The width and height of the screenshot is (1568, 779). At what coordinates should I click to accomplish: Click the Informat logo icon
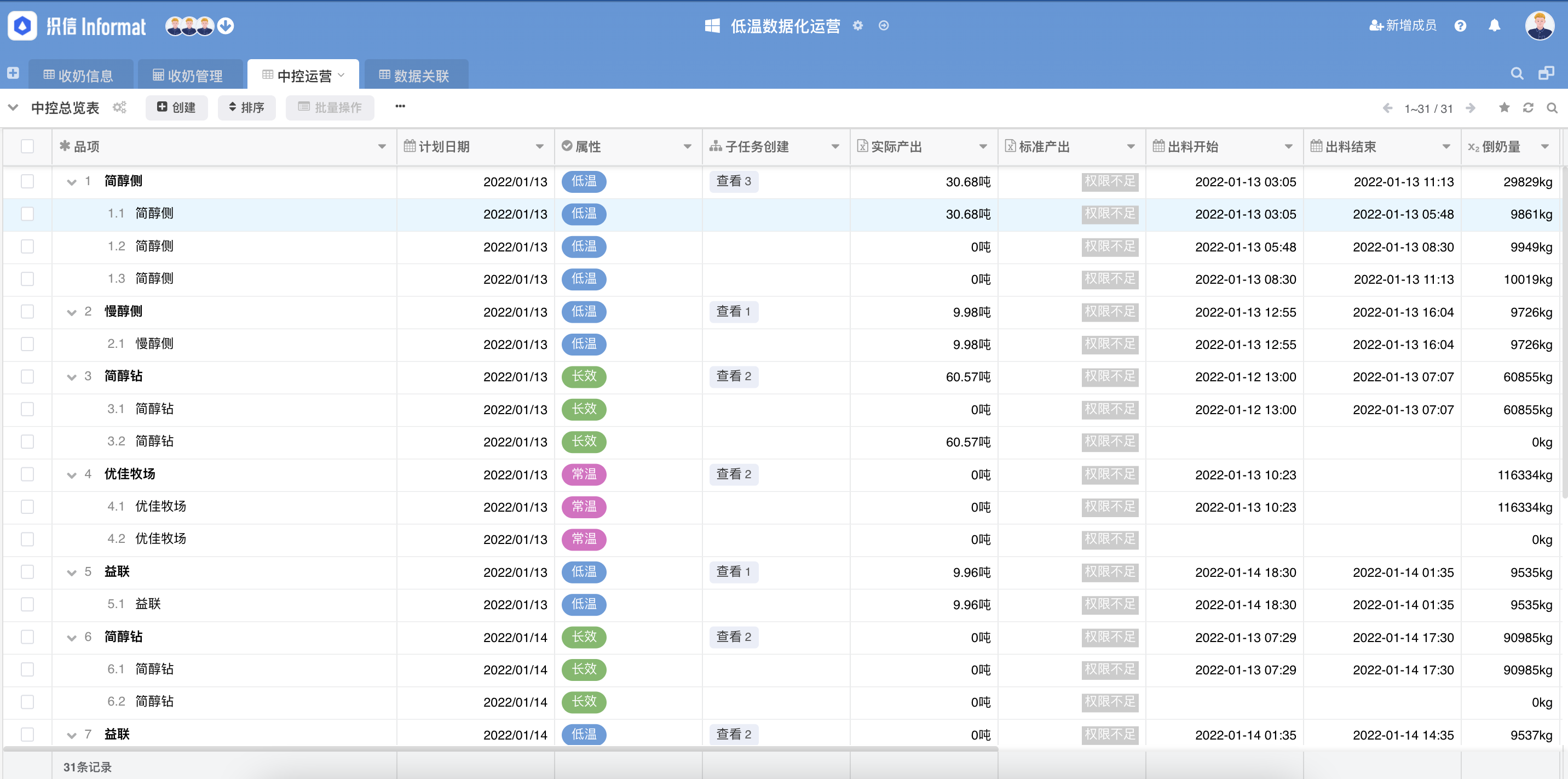22,26
